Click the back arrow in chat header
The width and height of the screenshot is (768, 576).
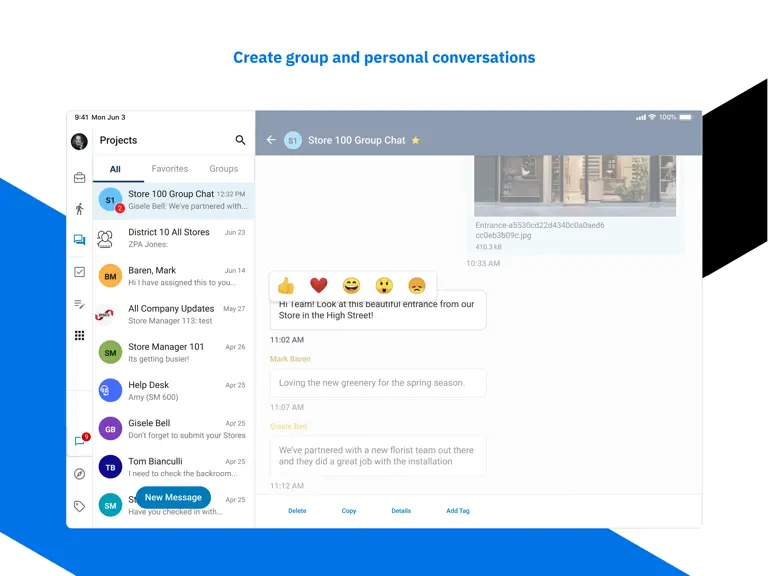271,140
